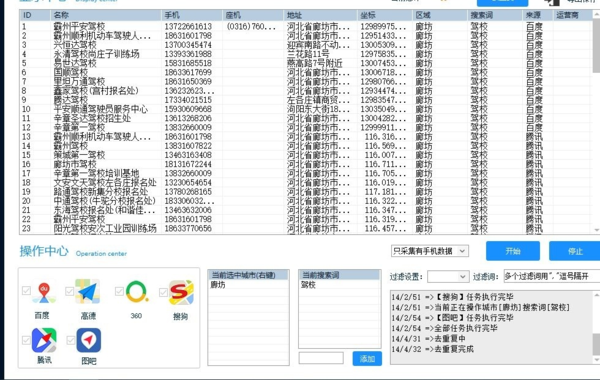Click the Tencent (腾讯) map icon
Viewport: 600px width, 380px height.
point(44,340)
